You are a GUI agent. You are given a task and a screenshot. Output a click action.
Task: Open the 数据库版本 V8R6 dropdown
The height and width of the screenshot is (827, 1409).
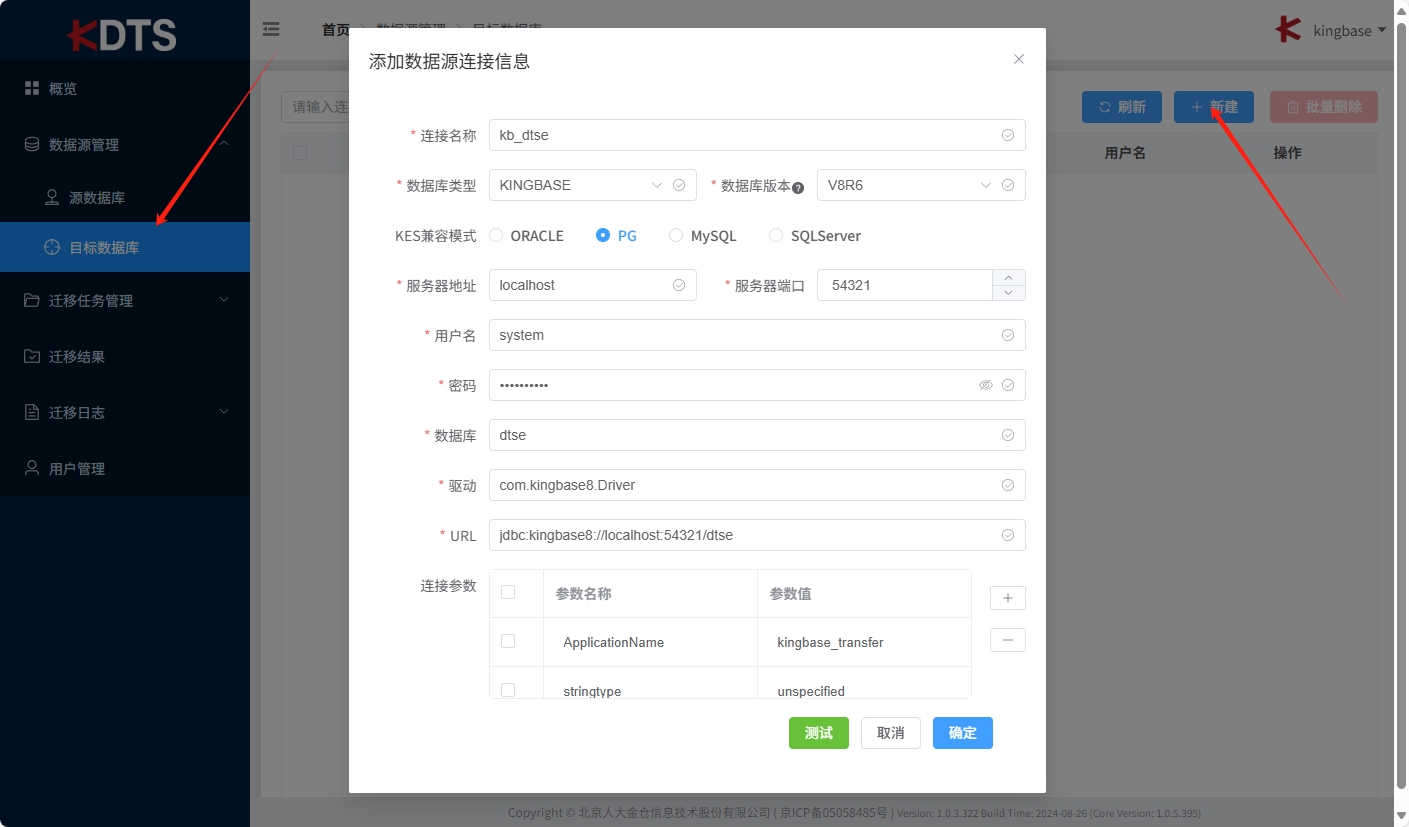[x=921, y=185]
